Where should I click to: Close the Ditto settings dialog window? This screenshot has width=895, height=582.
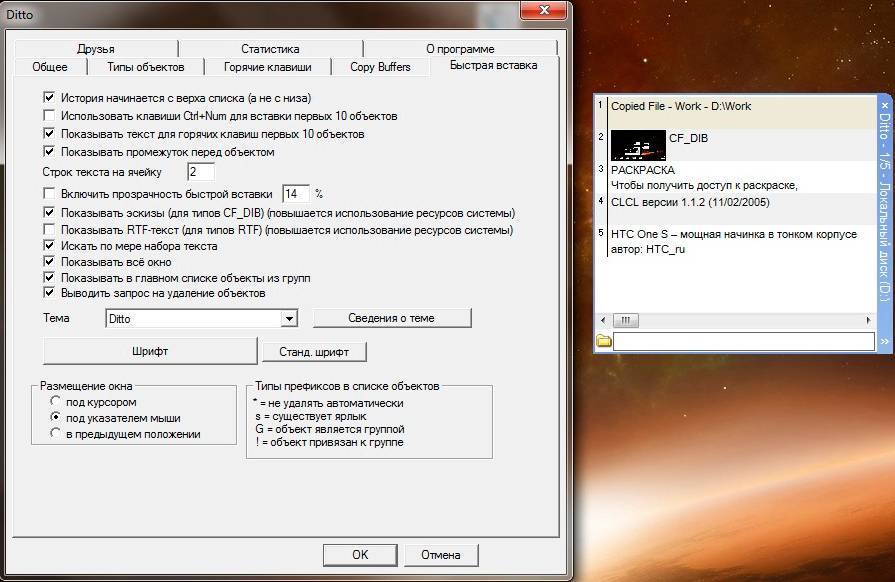tap(544, 10)
